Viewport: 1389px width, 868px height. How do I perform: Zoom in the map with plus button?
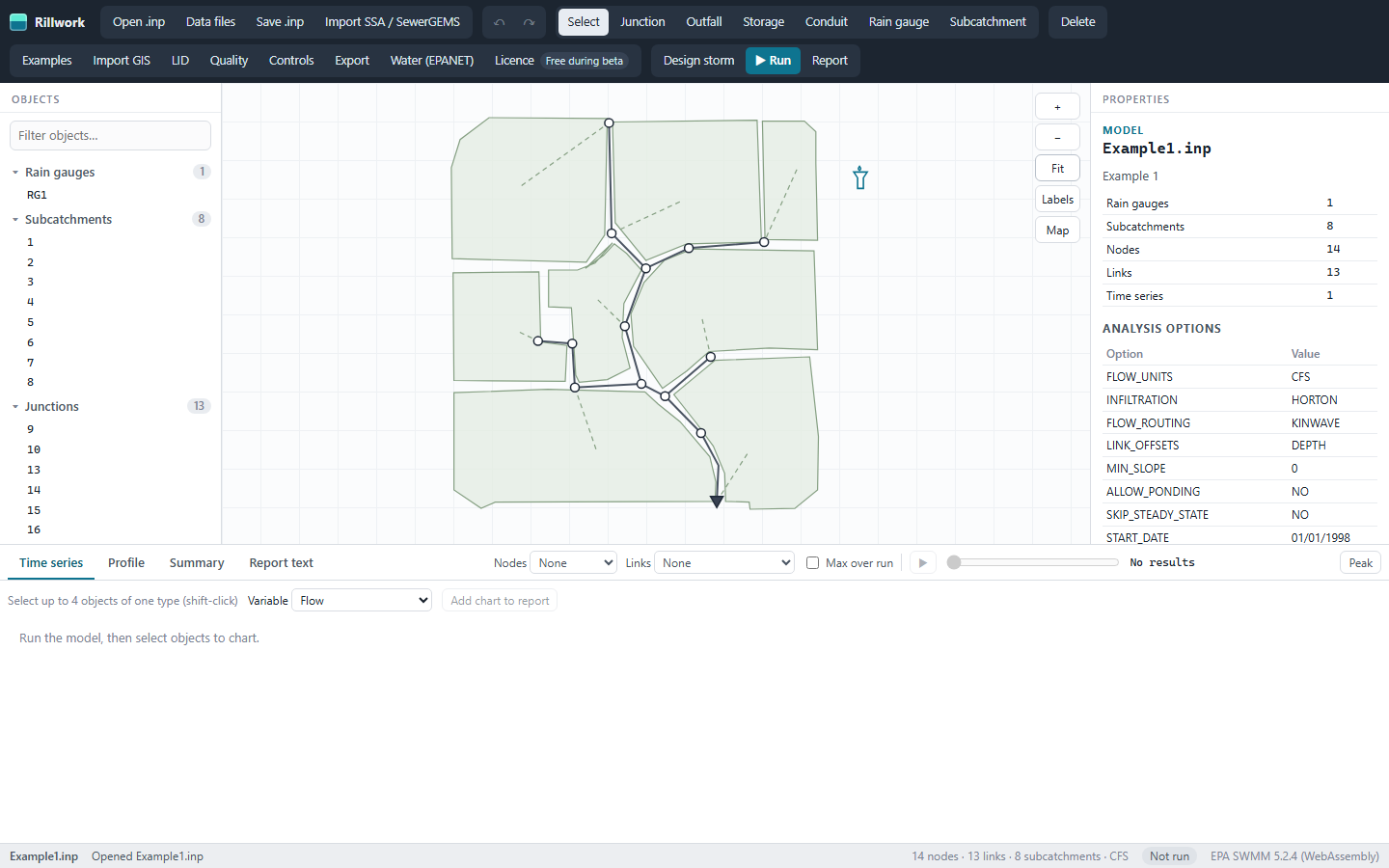click(1057, 107)
